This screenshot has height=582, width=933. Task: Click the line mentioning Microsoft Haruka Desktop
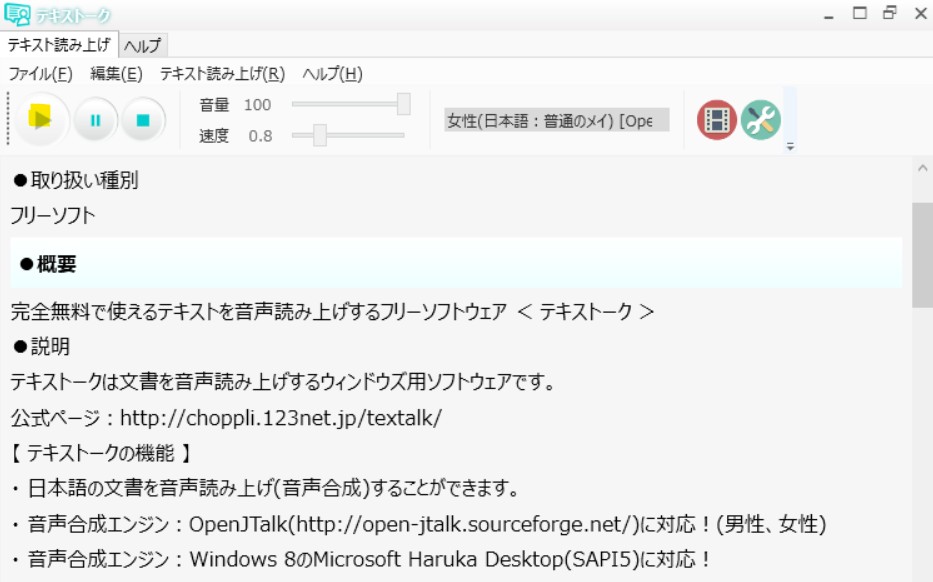tap(361, 559)
